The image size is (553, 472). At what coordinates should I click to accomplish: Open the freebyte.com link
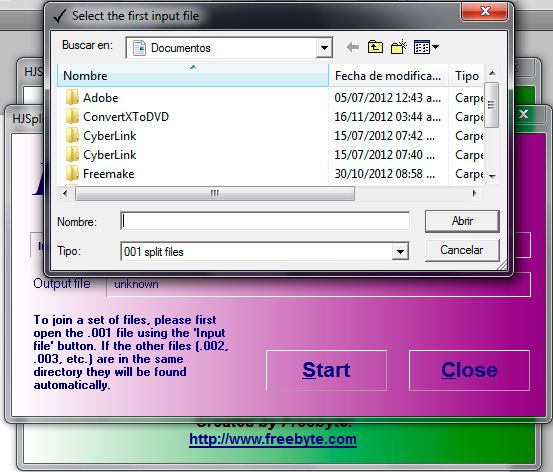273,440
